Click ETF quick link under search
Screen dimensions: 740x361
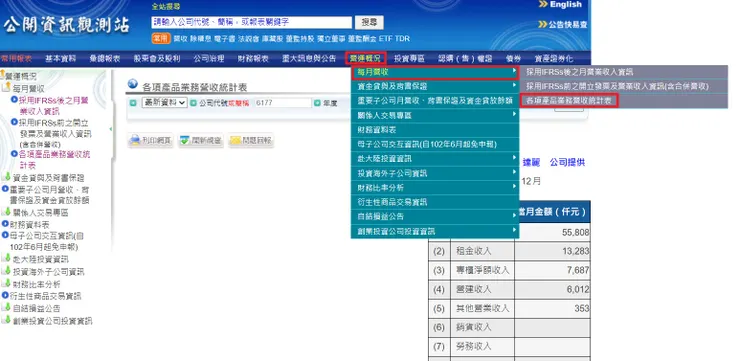pyautogui.click(x=386, y=39)
